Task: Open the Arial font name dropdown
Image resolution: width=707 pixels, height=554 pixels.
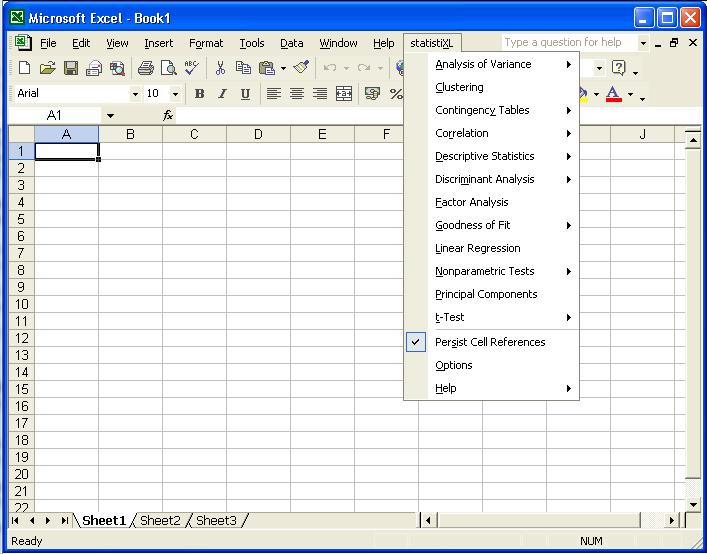Action: pyautogui.click(x=135, y=94)
